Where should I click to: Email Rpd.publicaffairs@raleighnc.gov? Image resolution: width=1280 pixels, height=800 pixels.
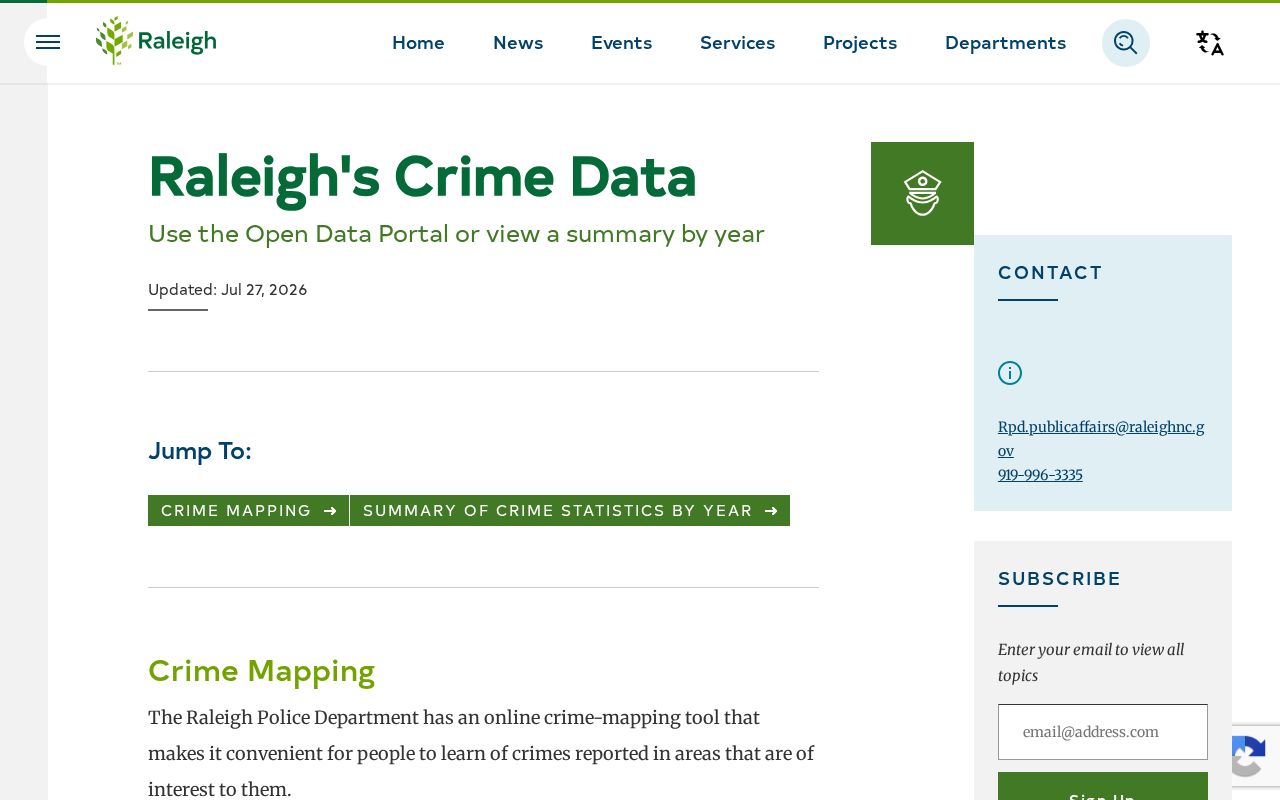pyautogui.click(x=1101, y=439)
